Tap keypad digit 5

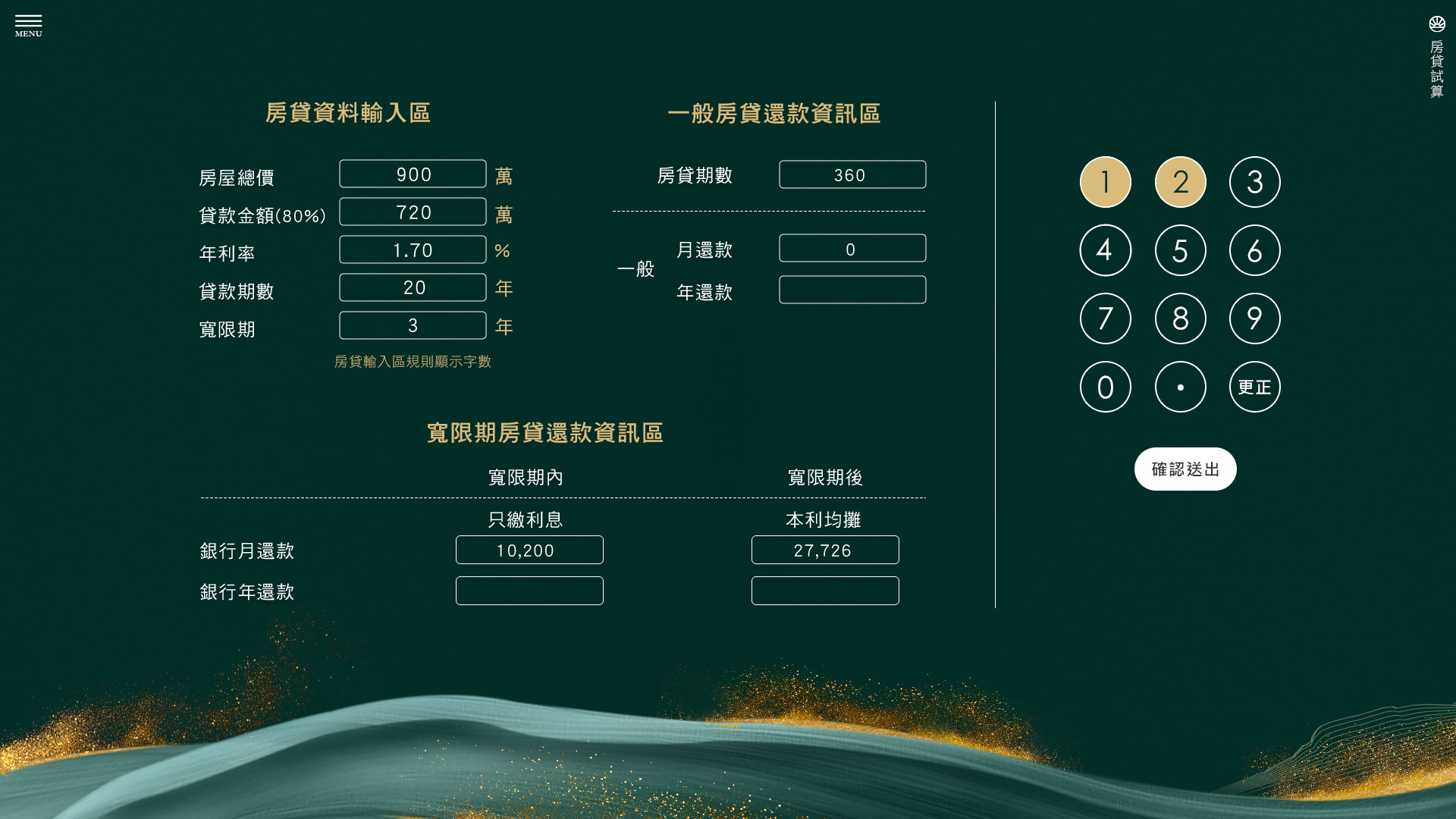click(x=1180, y=250)
